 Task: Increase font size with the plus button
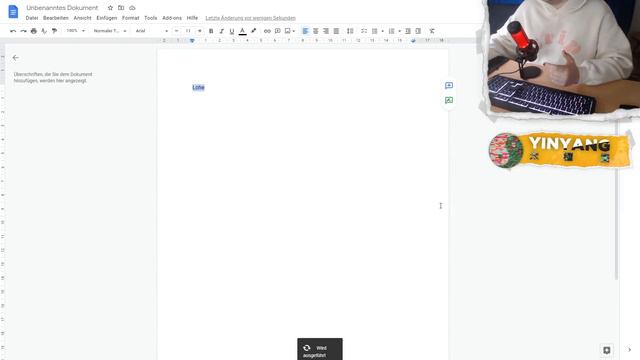click(x=200, y=31)
